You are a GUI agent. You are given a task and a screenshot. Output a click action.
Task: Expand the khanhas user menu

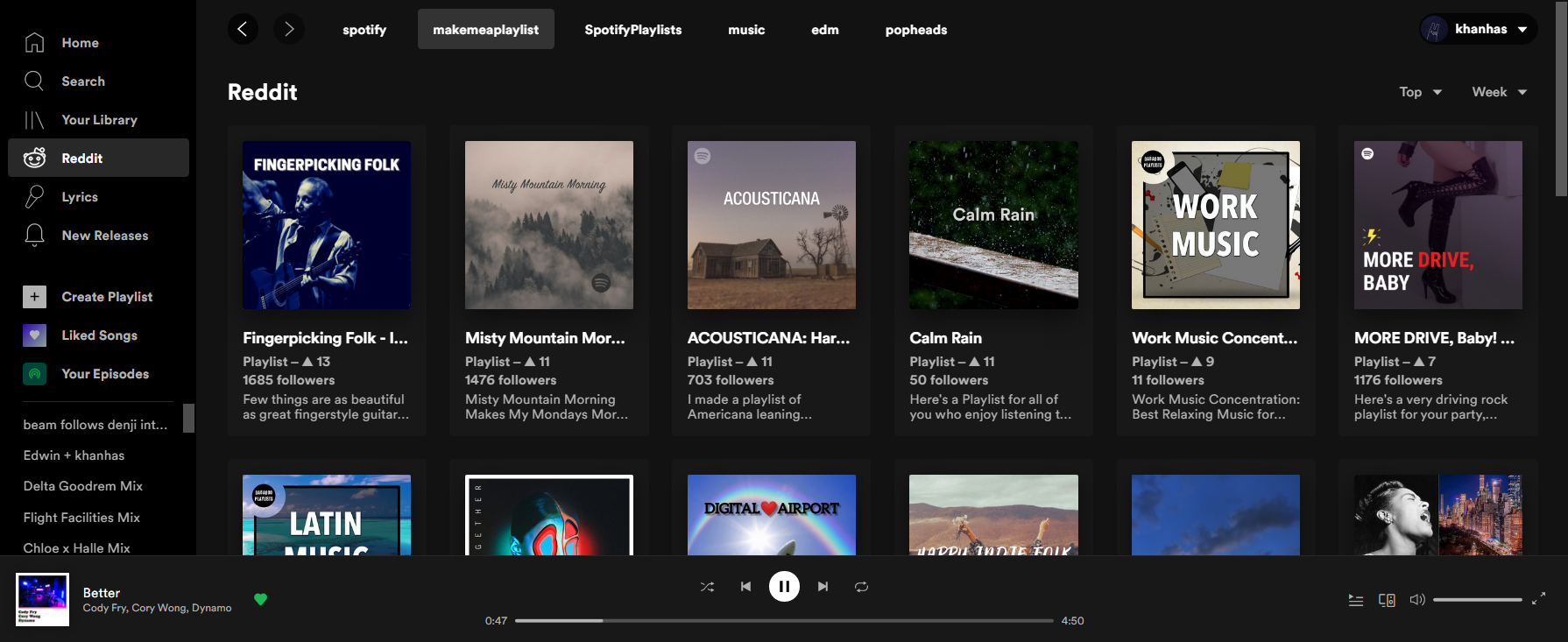(1479, 29)
